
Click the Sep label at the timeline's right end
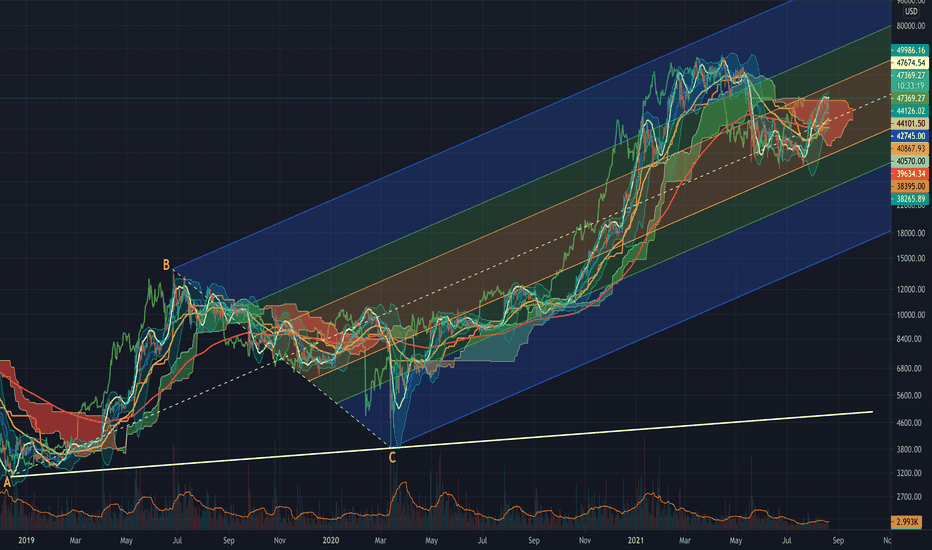(x=838, y=540)
